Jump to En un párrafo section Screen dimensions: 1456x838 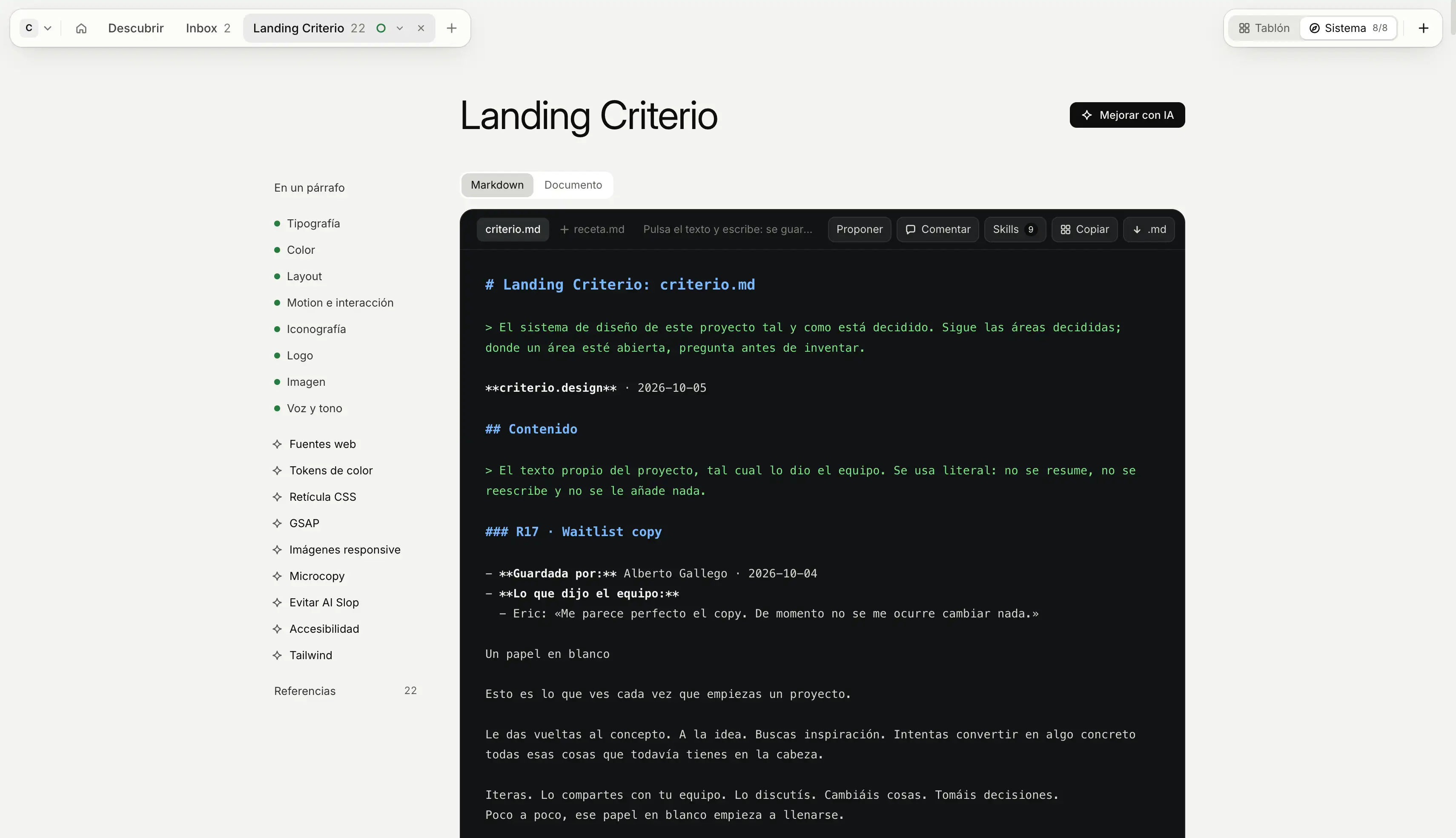tap(310, 188)
